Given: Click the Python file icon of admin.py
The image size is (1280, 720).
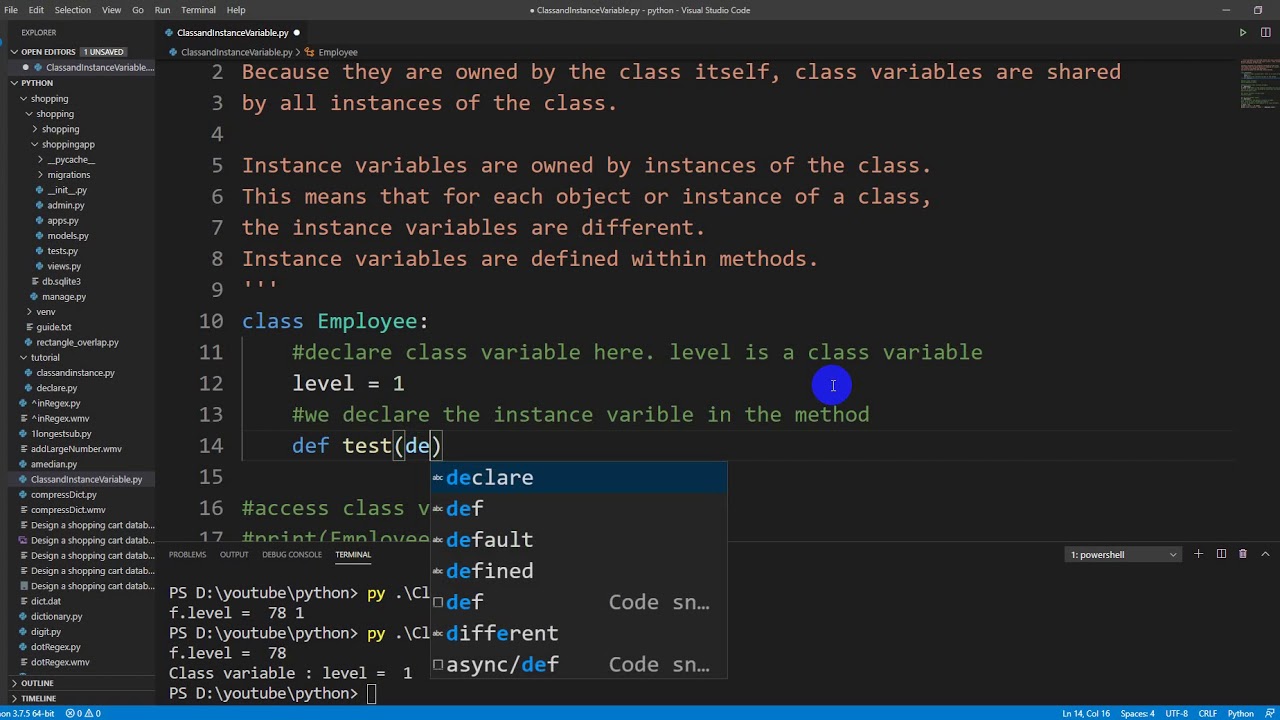Looking at the screenshot, I should coord(40,205).
